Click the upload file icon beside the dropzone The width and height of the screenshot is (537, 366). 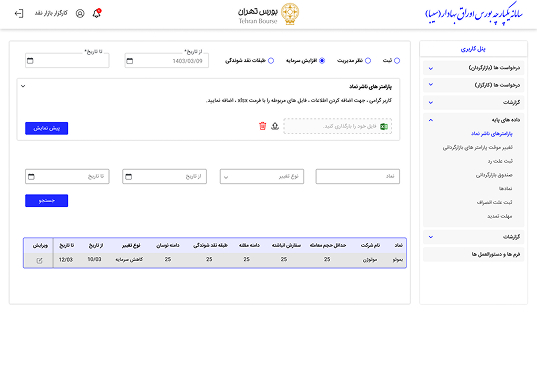tap(275, 126)
